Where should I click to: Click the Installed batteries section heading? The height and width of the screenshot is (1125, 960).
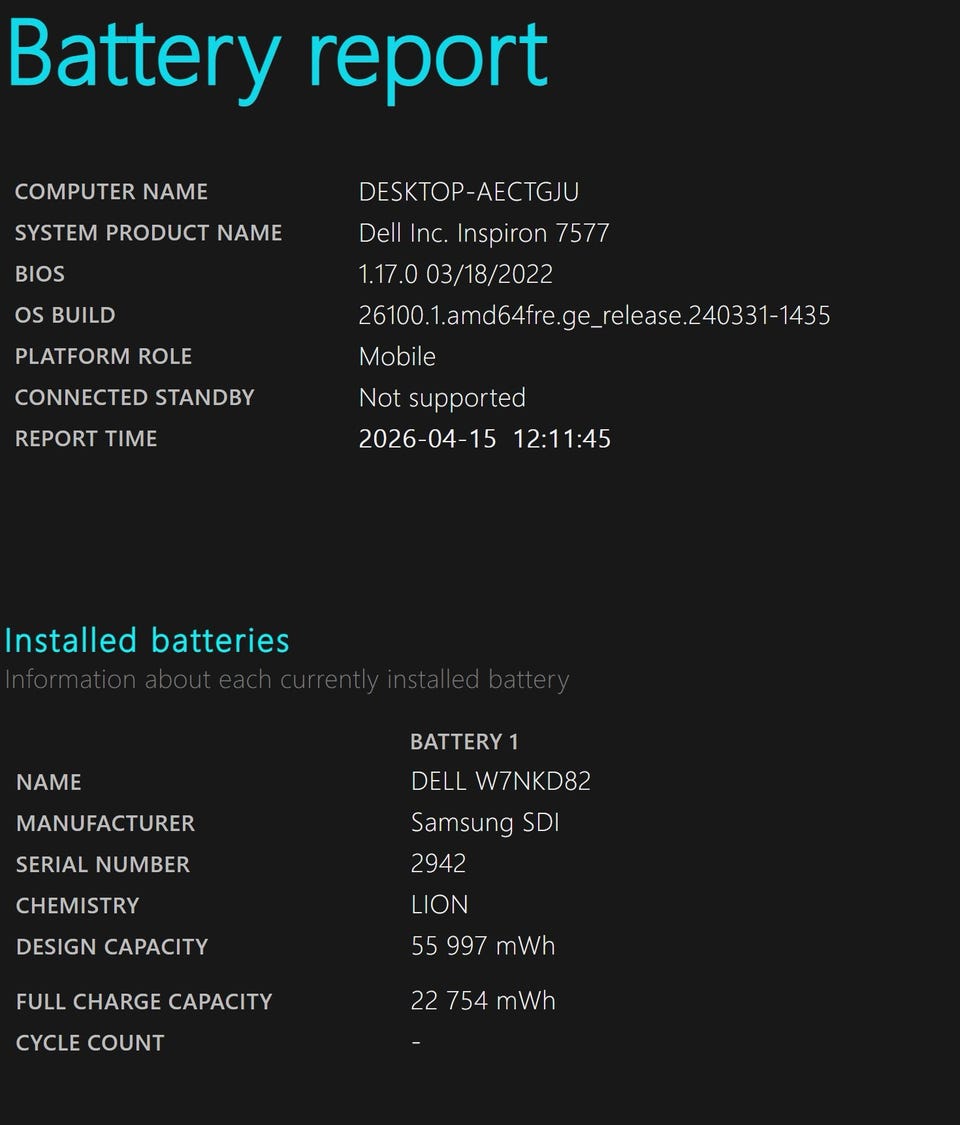(147, 640)
